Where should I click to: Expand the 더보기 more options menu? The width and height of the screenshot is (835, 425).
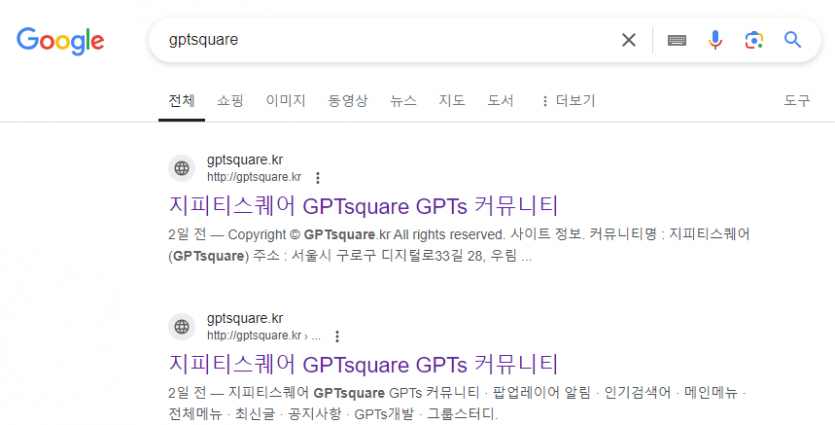[568, 101]
